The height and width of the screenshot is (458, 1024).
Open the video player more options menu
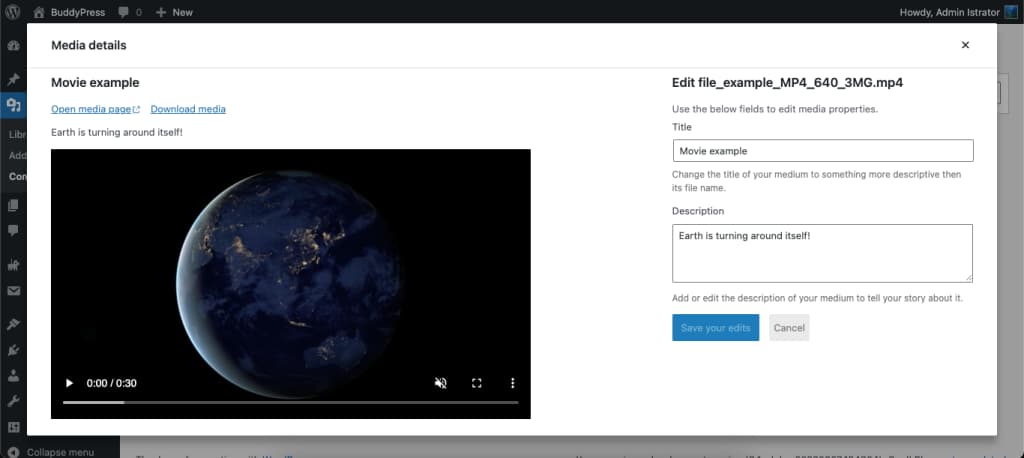click(x=513, y=383)
